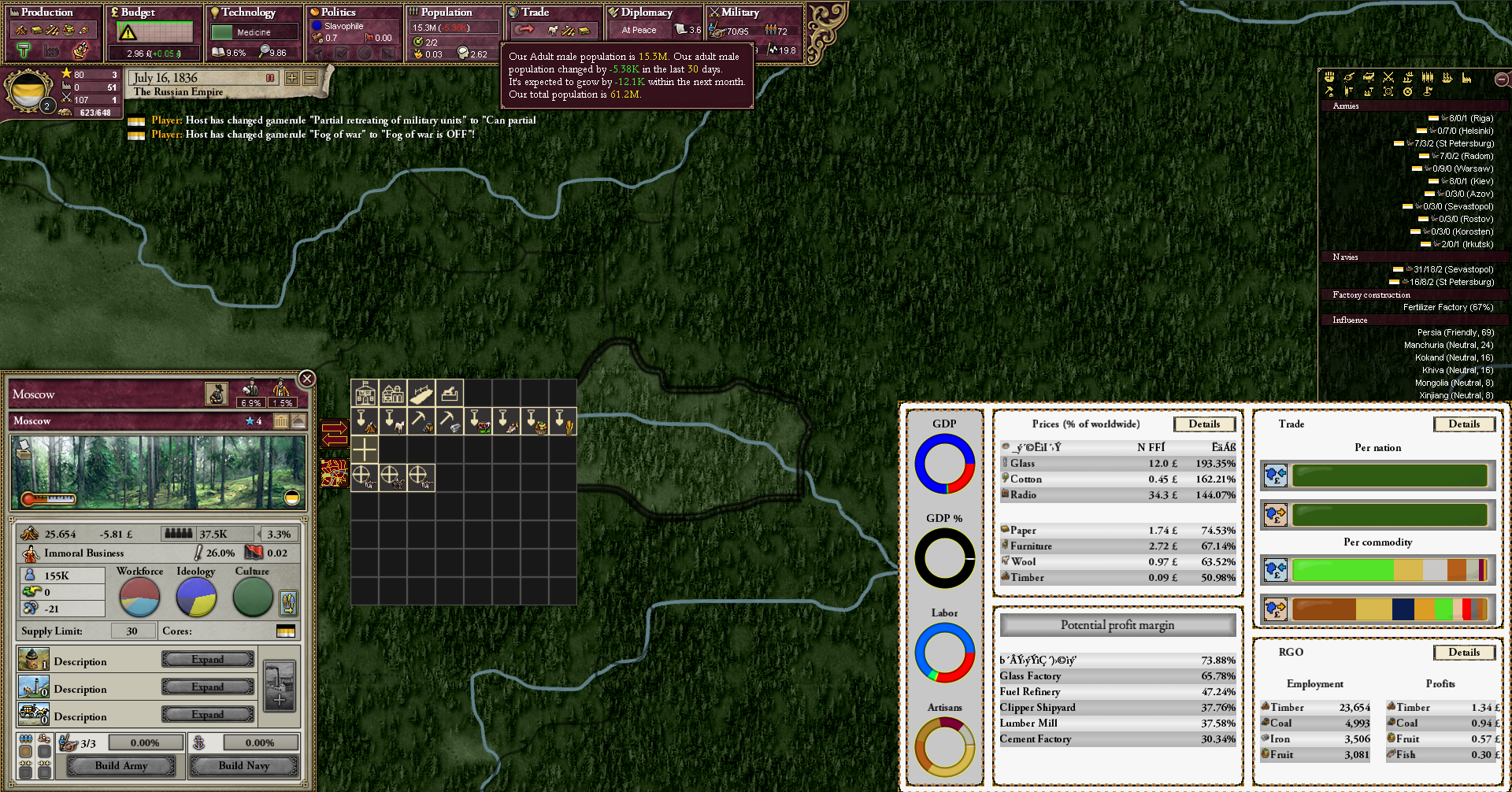Toggle the factory outliner filter
Image resolution: width=1512 pixels, height=792 pixels.
tap(1466, 77)
